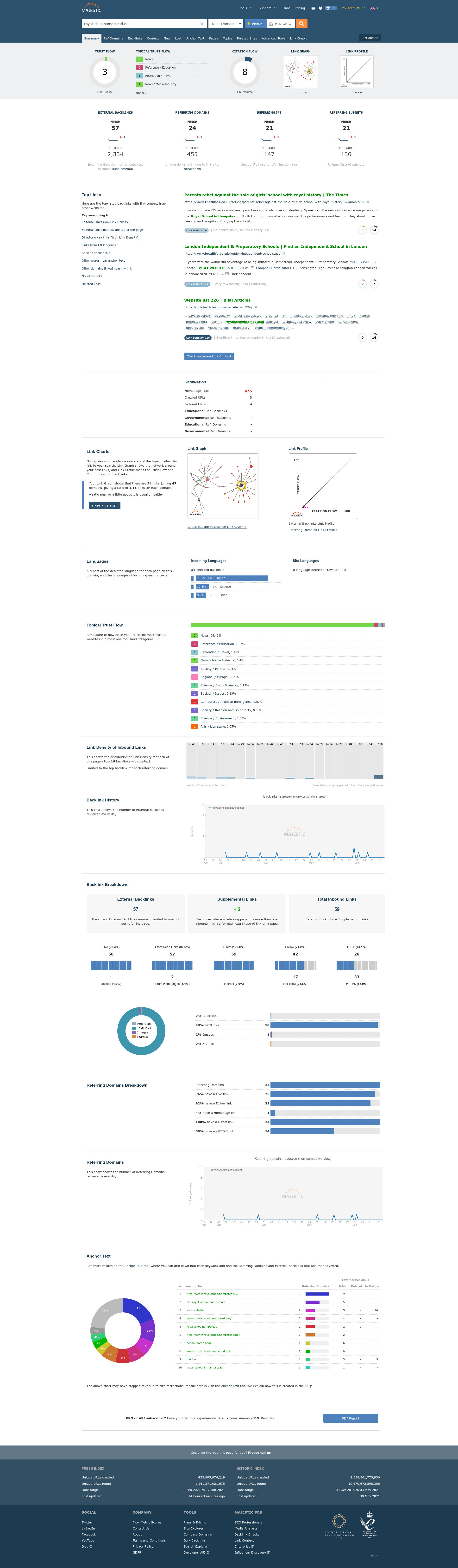This screenshot has width=458, height=1568.
Task: Switch to the HISTORIC index
Action: coord(280,24)
